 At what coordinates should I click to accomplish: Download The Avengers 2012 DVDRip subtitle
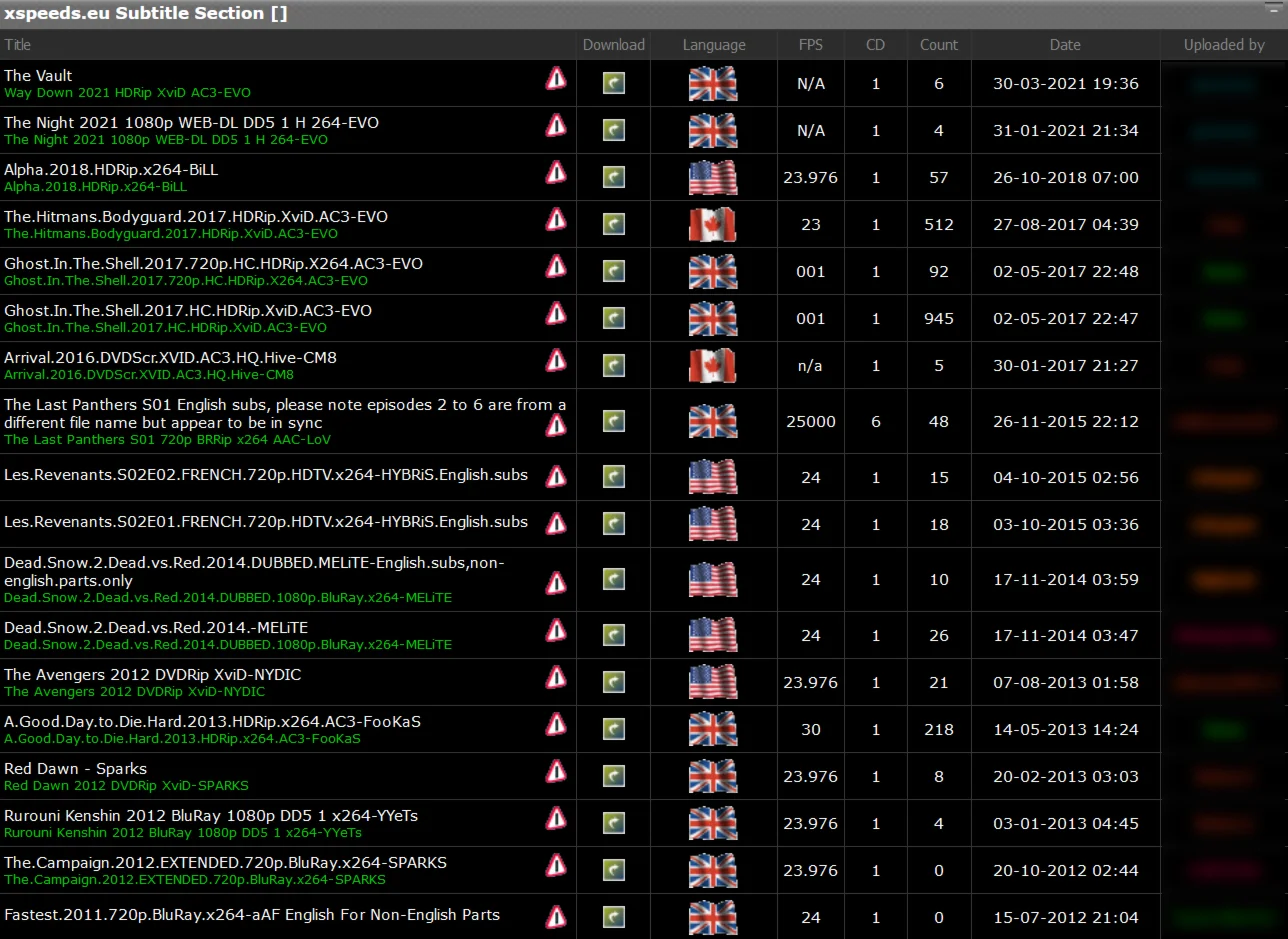point(614,682)
